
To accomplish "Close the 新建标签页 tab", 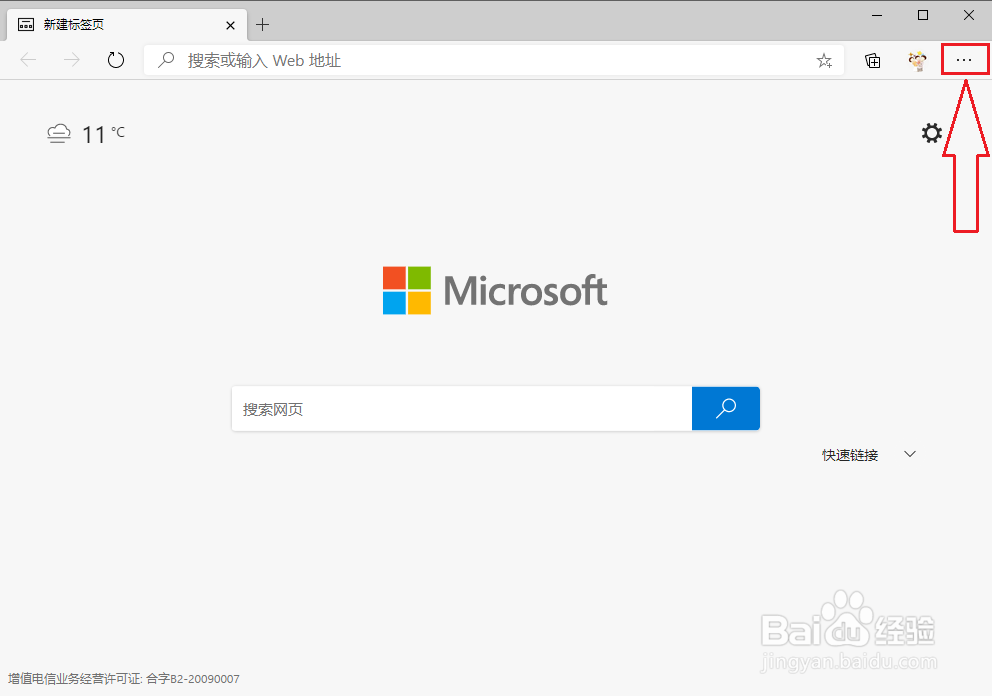I will 230,25.
